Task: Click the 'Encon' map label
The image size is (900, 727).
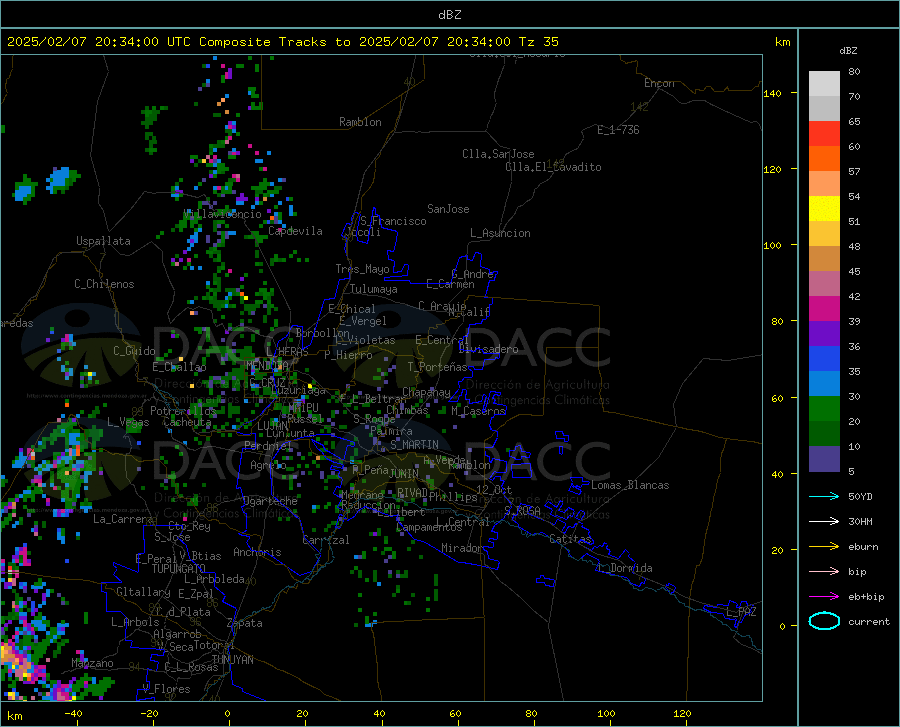Action: pos(659,83)
